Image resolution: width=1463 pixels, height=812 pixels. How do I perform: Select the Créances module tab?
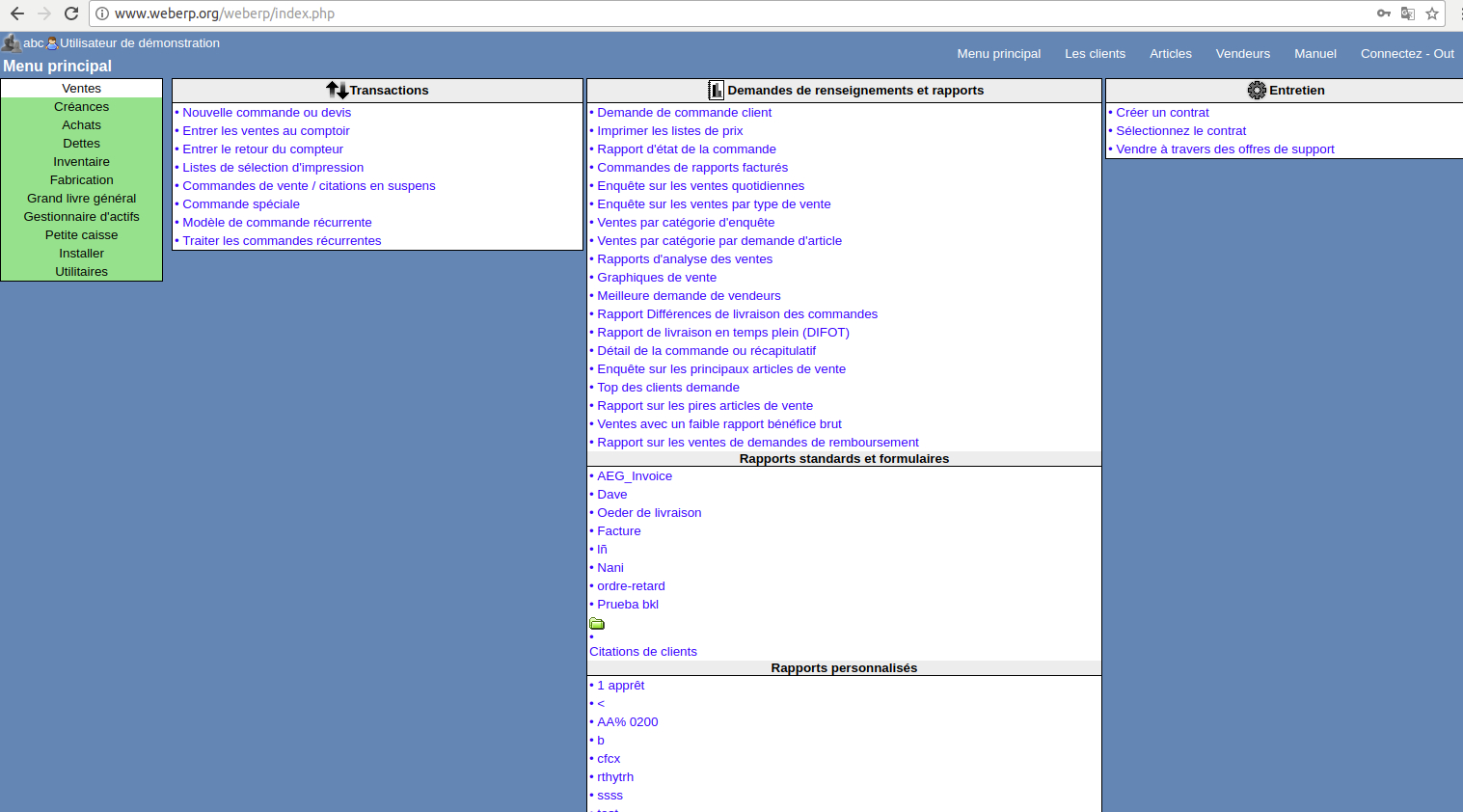[x=82, y=106]
